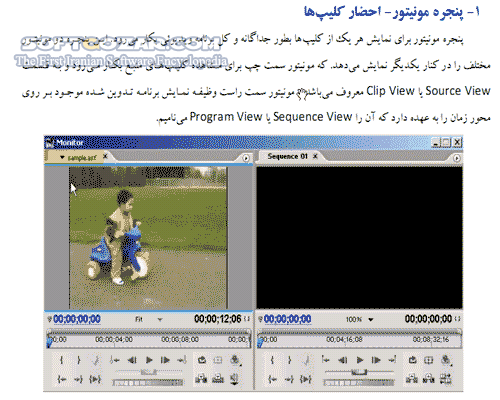Click the blue current timecode in the source monitor

tap(77, 319)
